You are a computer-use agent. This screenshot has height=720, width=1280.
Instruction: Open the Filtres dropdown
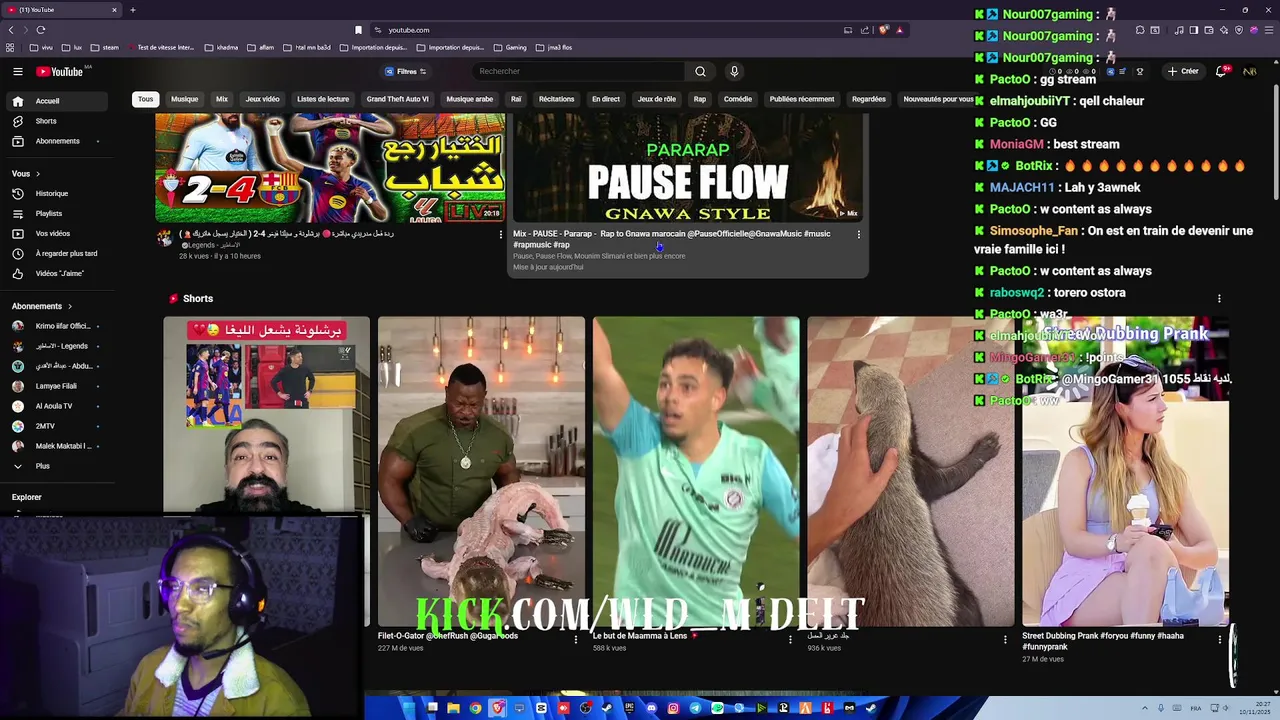[x=406, y=71]
